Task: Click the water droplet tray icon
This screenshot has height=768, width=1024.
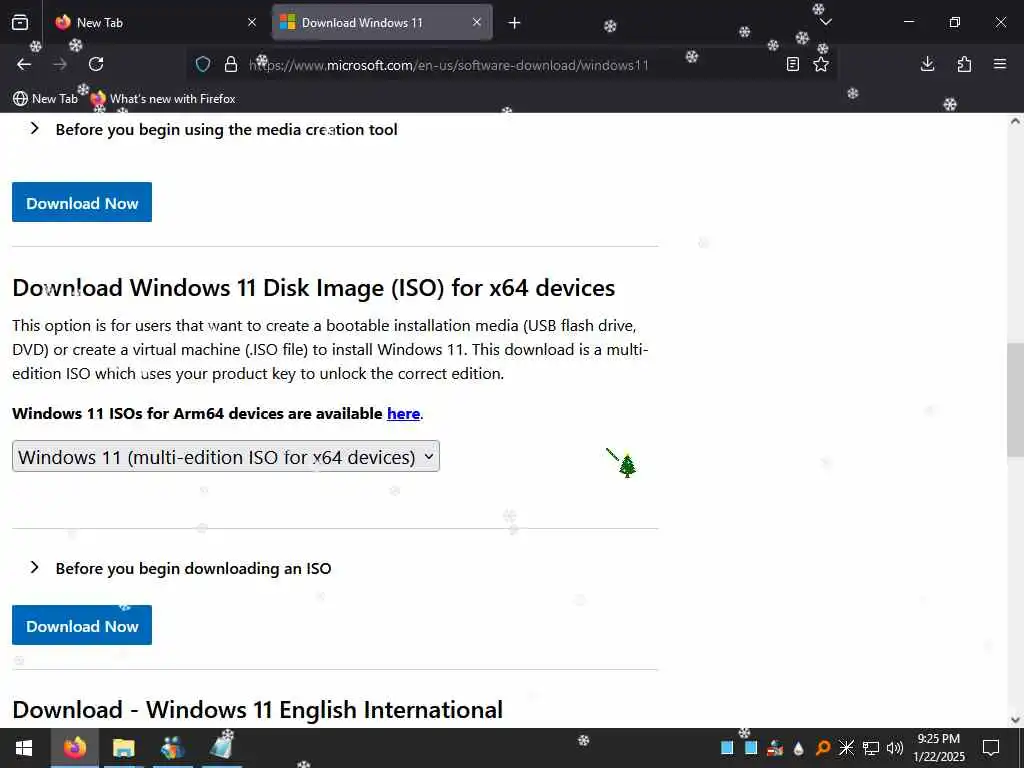Action: coord(799,748)
